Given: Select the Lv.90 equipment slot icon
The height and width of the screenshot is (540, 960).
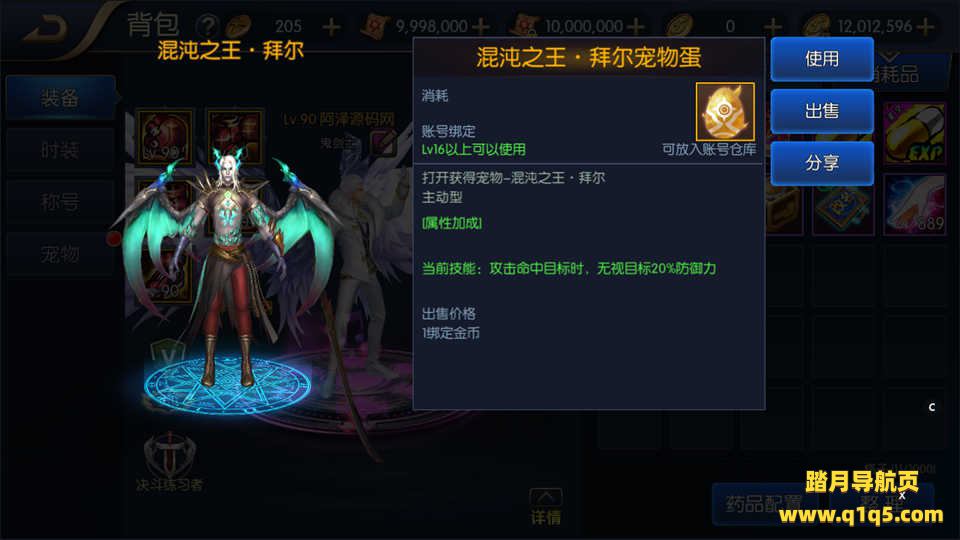Looking at the screenshot, I should [x=165, y=137].
